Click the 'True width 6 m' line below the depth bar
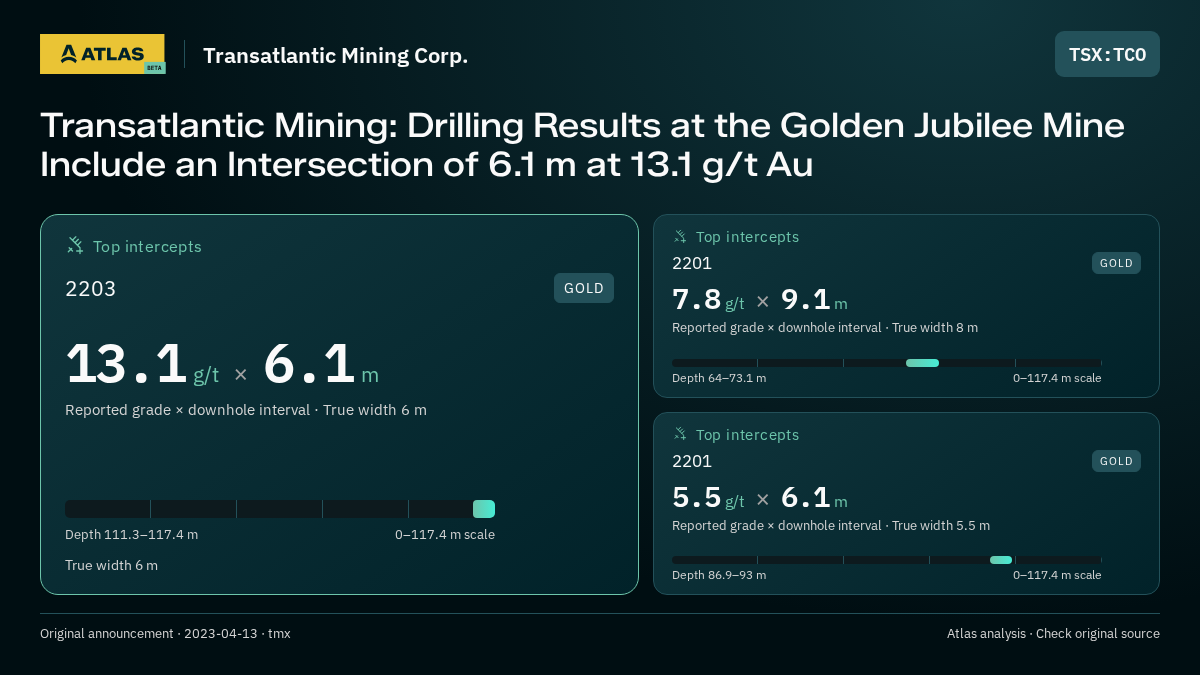 pyautogui.click(x=111, y=565)
